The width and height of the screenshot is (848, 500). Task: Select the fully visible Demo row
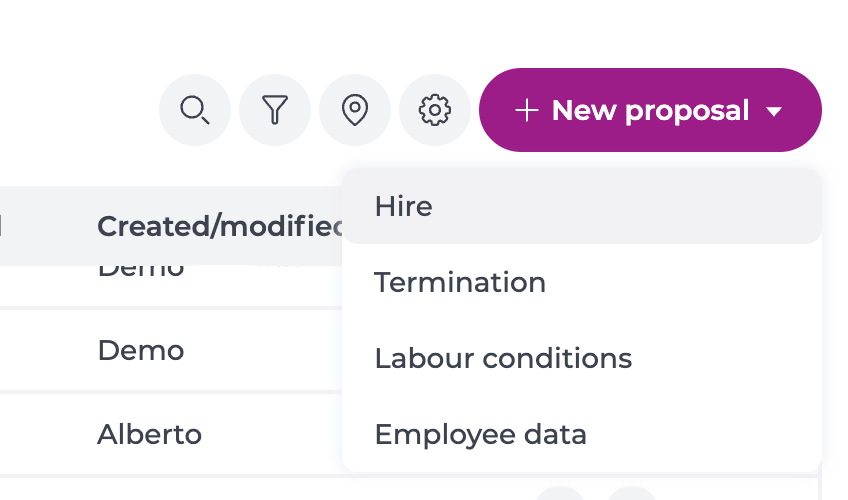click(x=141, y=351)
